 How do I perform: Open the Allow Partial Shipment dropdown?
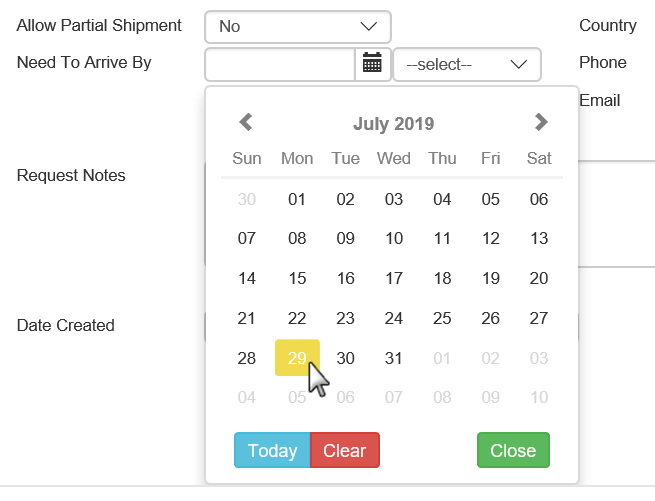click(297, 26)
